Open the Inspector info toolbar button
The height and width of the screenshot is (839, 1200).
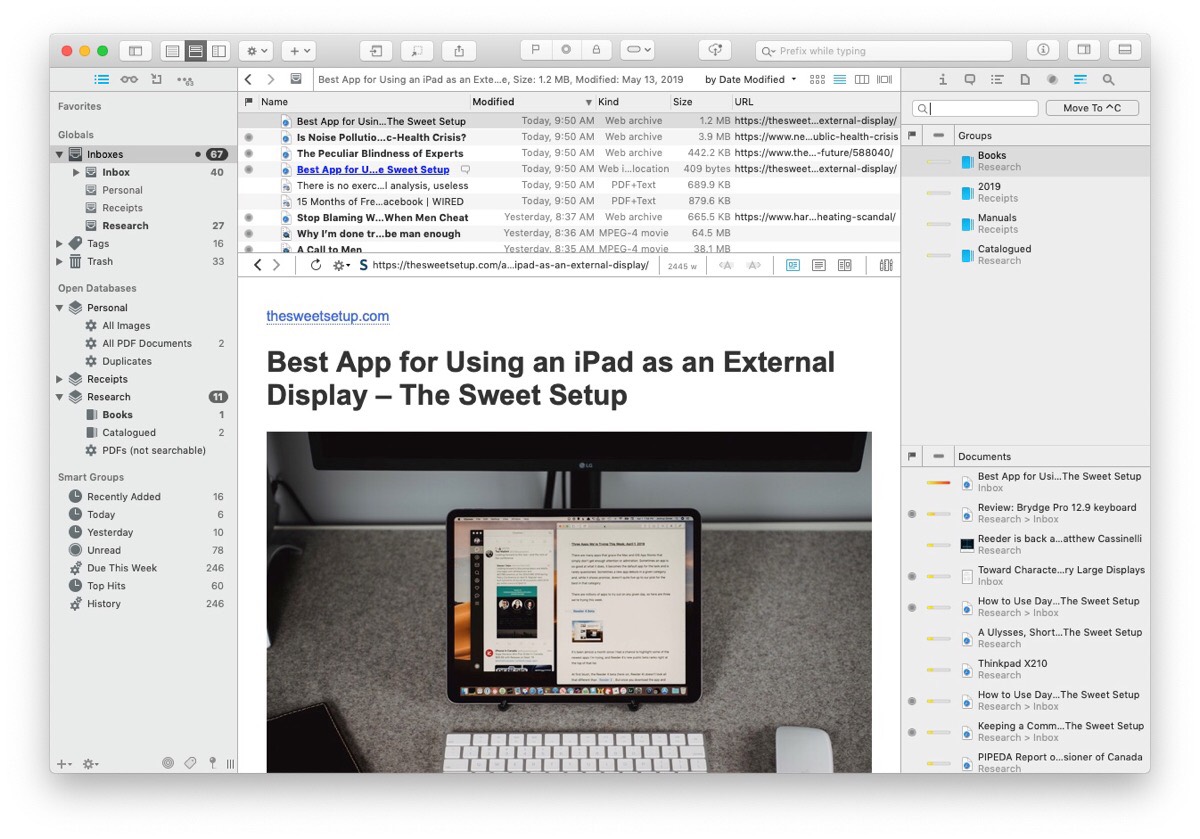(1043, 50)
